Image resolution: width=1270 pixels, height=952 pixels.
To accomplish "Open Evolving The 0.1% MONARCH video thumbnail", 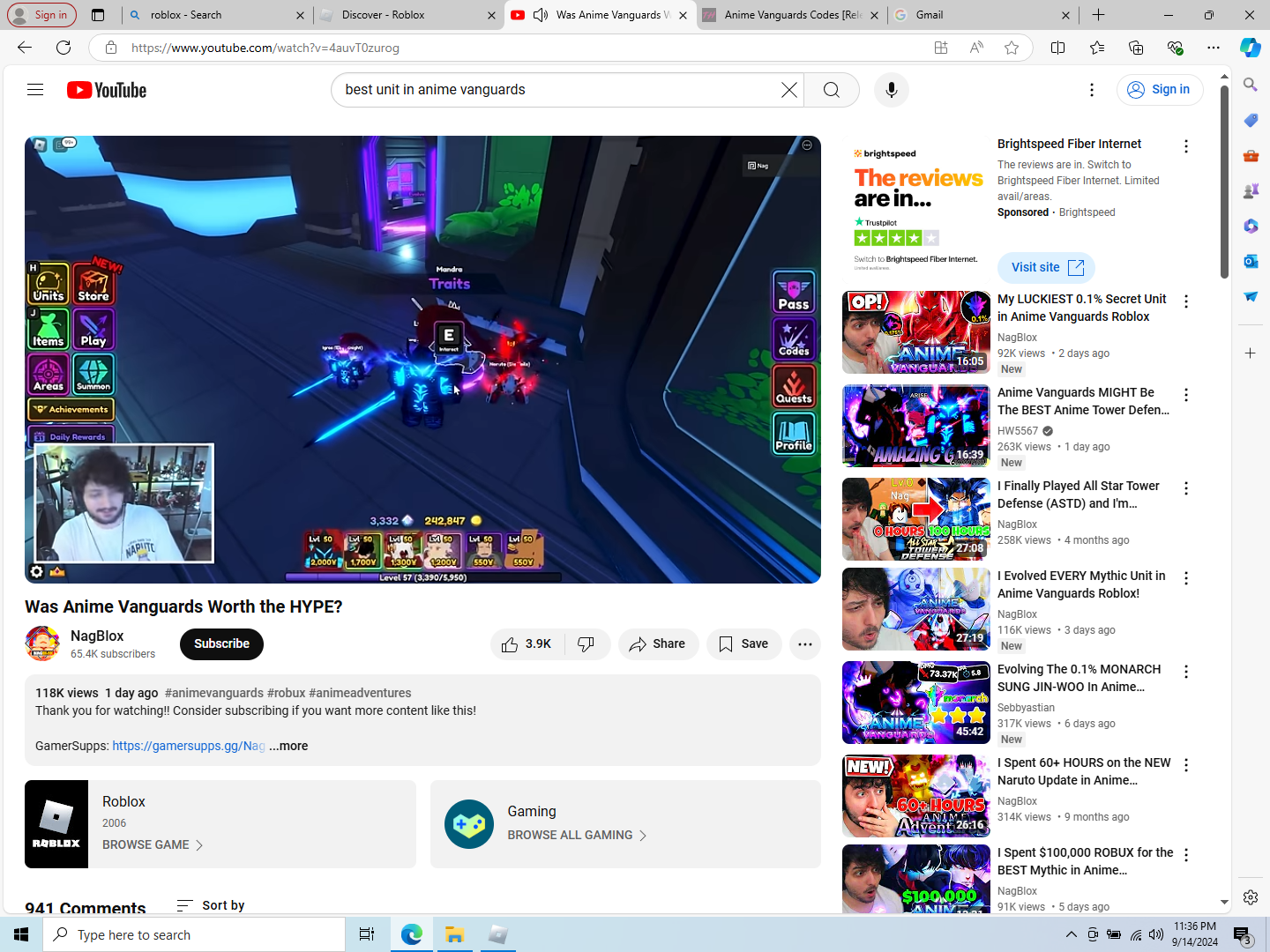I will [916, 703].
